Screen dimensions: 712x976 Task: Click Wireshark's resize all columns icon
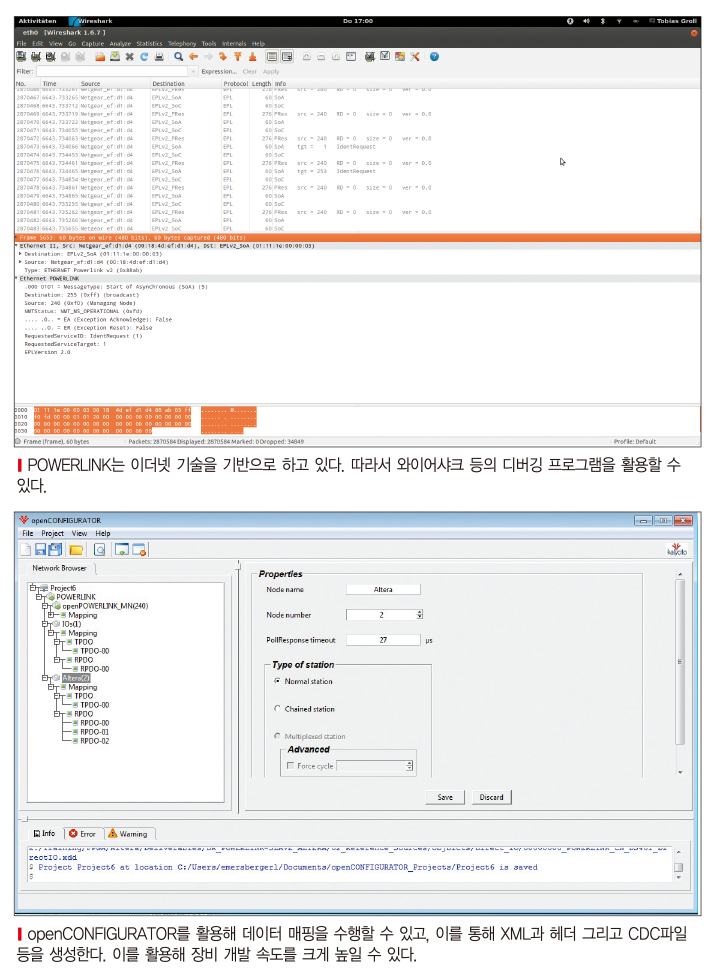351,57
